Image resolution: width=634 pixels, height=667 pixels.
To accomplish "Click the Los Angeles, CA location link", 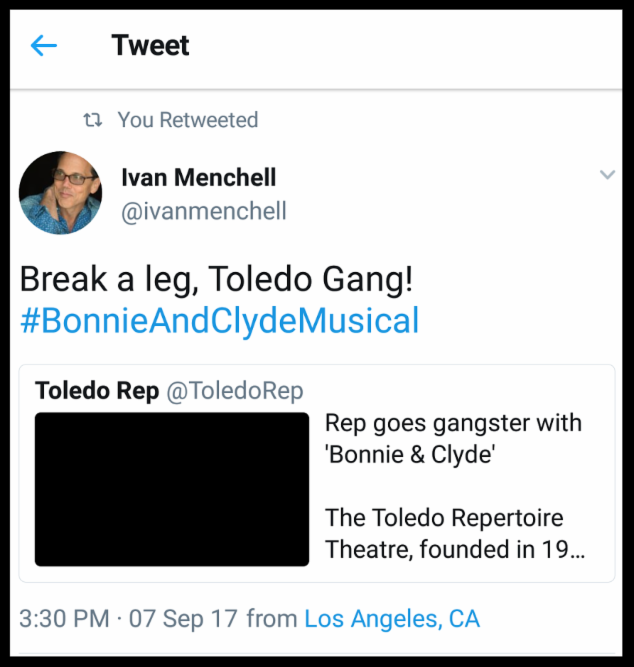I will click(x=392, y=618).
